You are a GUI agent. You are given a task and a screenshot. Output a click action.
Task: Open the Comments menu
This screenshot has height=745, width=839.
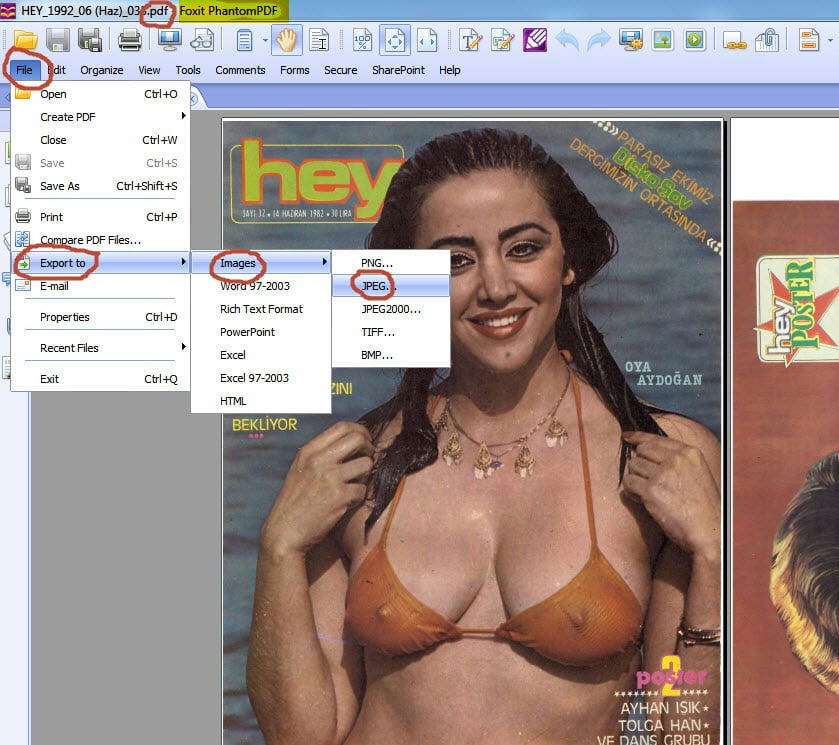click(x=240, y=70)
